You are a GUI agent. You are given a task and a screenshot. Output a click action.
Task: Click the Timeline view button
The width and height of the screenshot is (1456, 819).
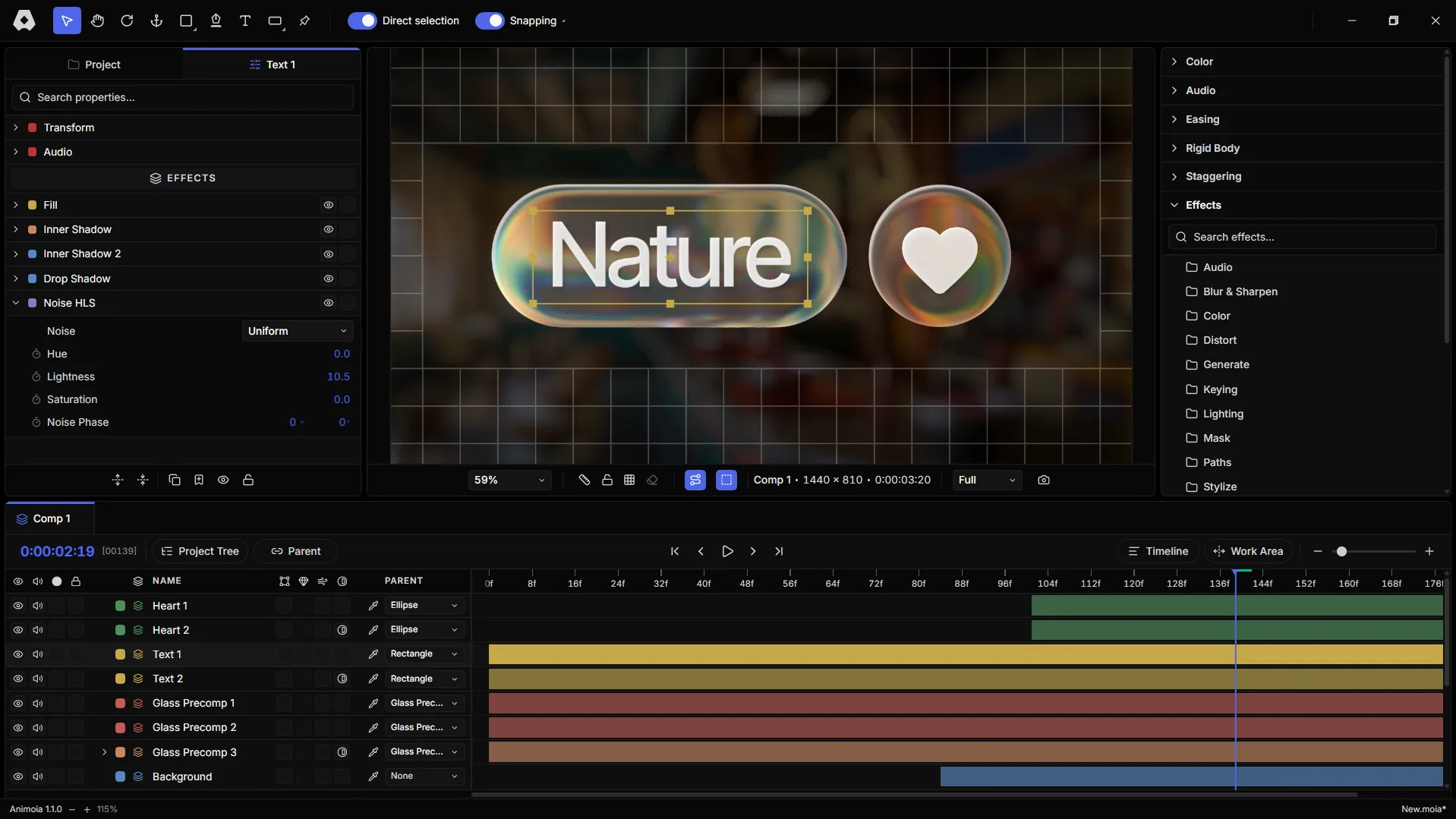point(1158,551)
